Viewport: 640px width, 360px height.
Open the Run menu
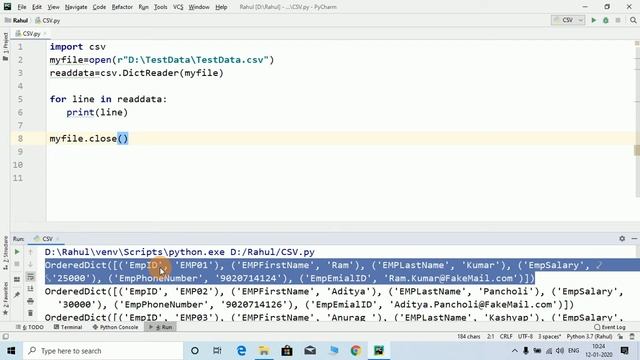[x=143, y=7]
